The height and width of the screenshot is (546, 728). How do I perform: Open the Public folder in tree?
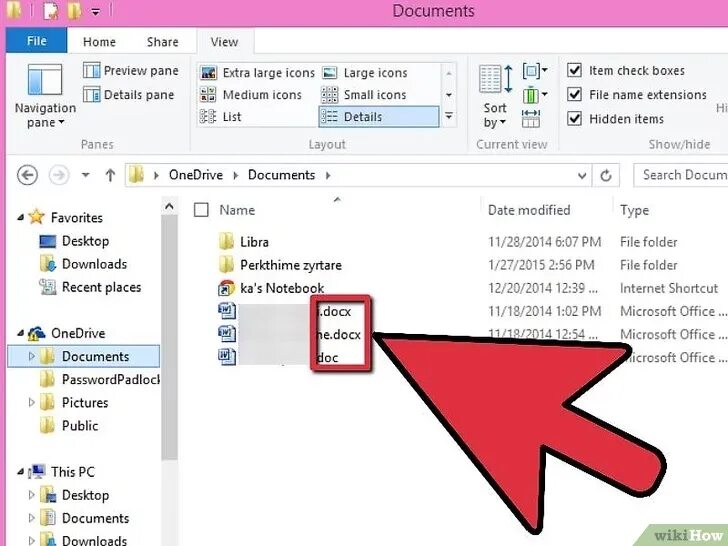[x=80, y=425]
